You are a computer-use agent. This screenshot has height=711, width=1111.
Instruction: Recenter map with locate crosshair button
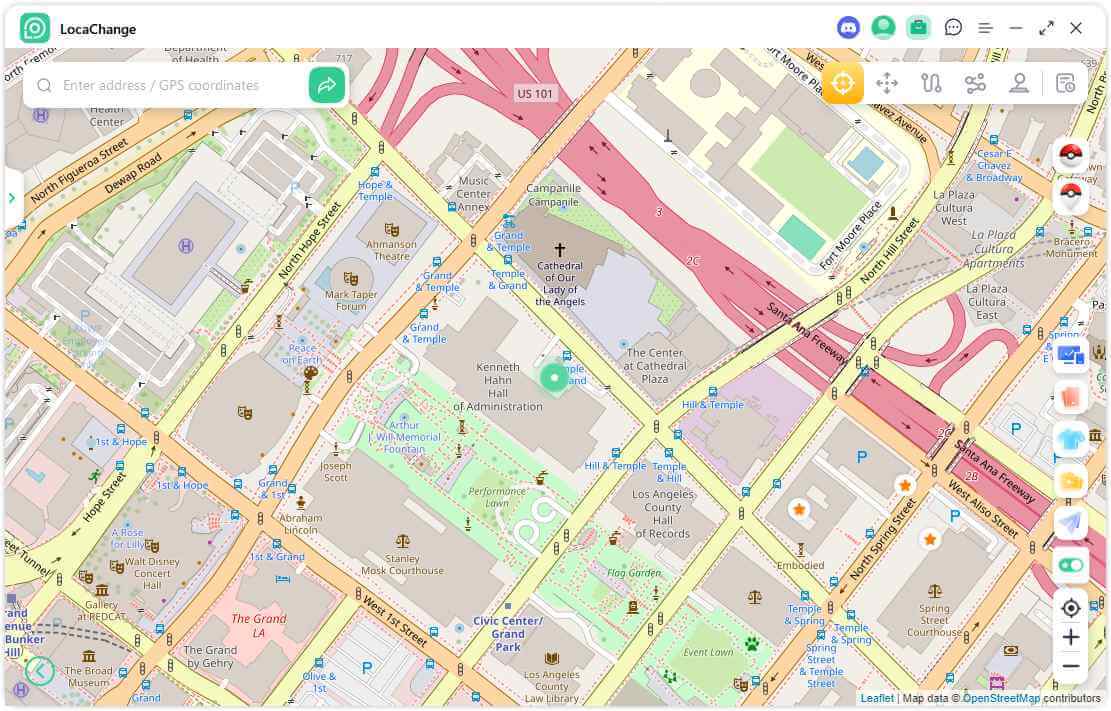click(x=1071, y=608)
